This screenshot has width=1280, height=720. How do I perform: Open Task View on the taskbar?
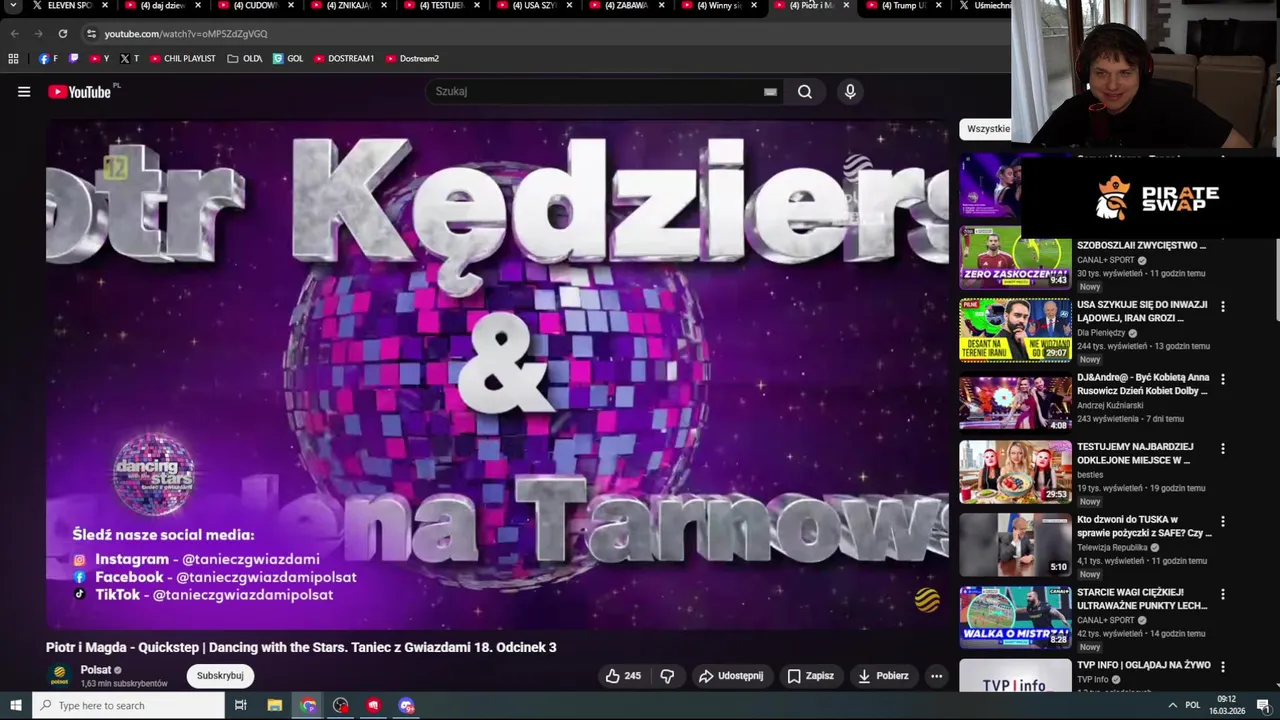[240, 705]
